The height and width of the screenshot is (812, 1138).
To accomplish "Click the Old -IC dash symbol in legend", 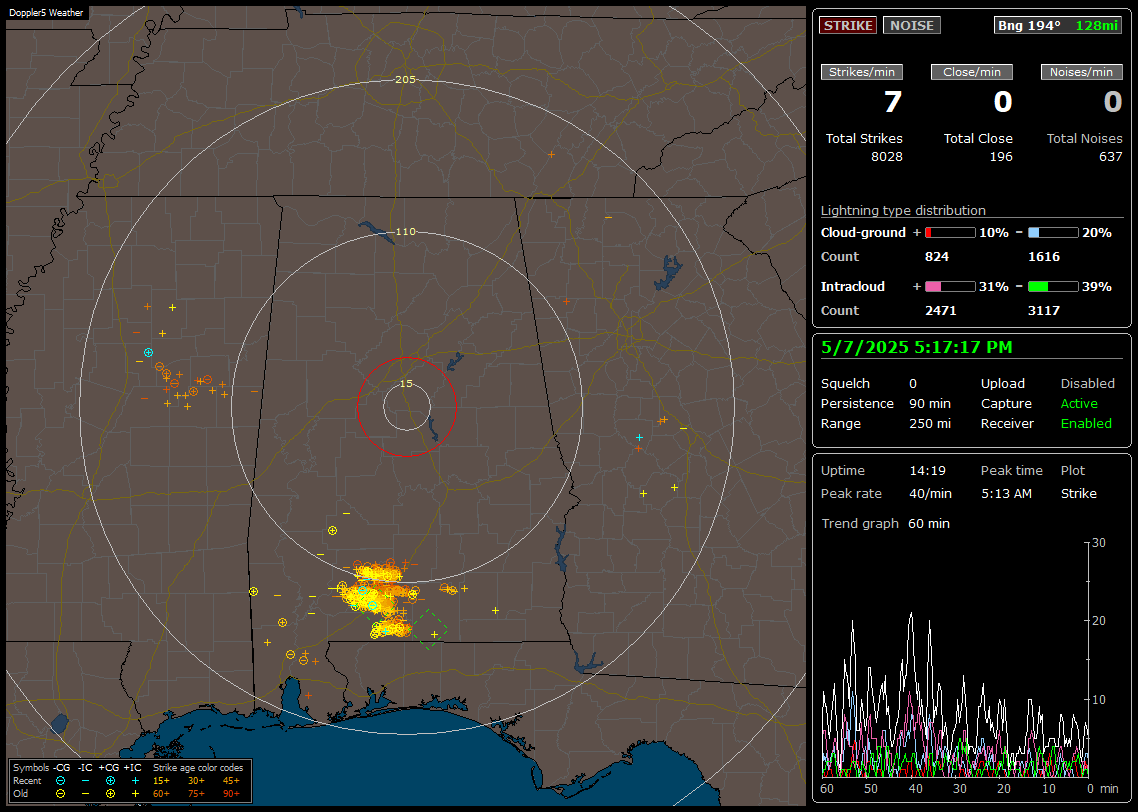I will pos(86,794).
